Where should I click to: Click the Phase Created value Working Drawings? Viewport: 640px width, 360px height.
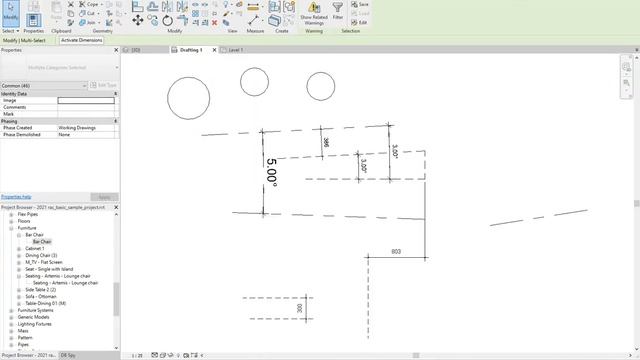pyautogui.click(x=77, y=128)
